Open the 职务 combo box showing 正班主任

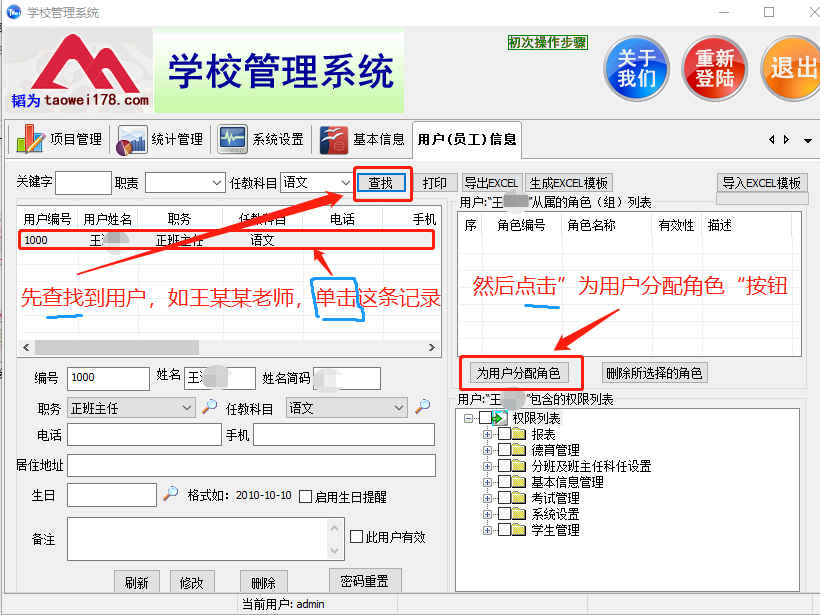click(x=130, y=408)
